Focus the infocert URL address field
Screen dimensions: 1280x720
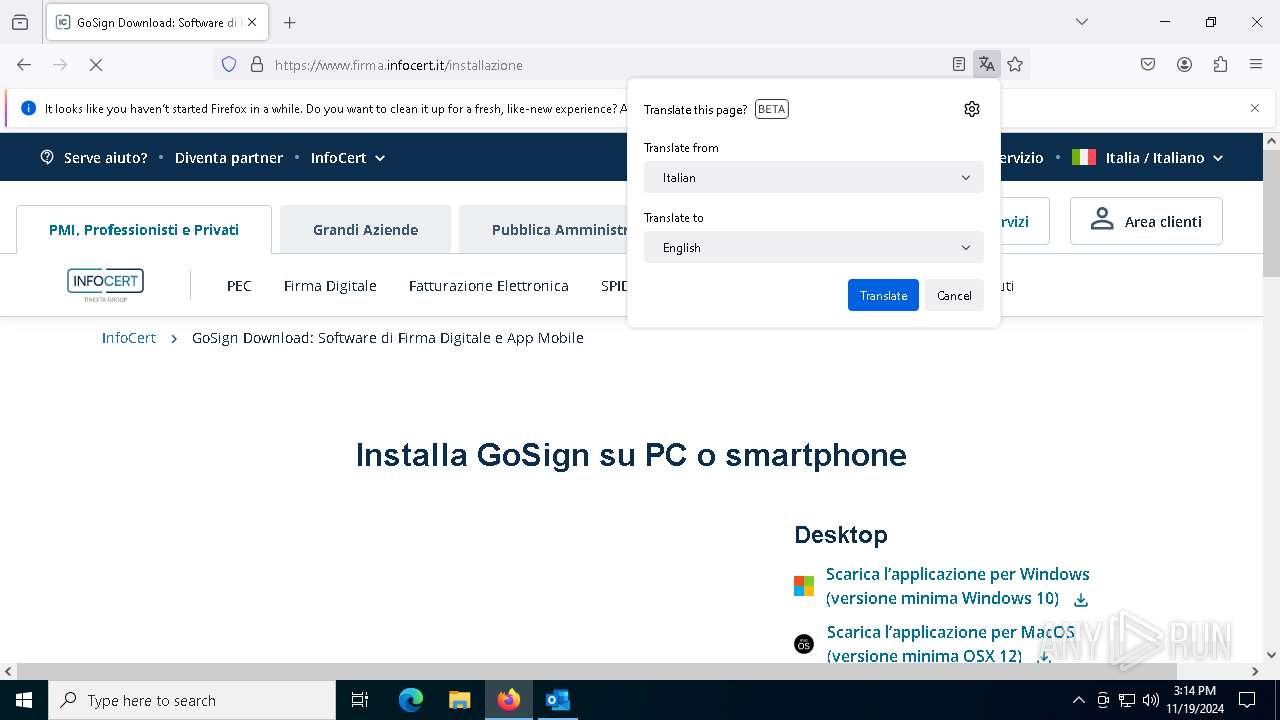(600, 65)
